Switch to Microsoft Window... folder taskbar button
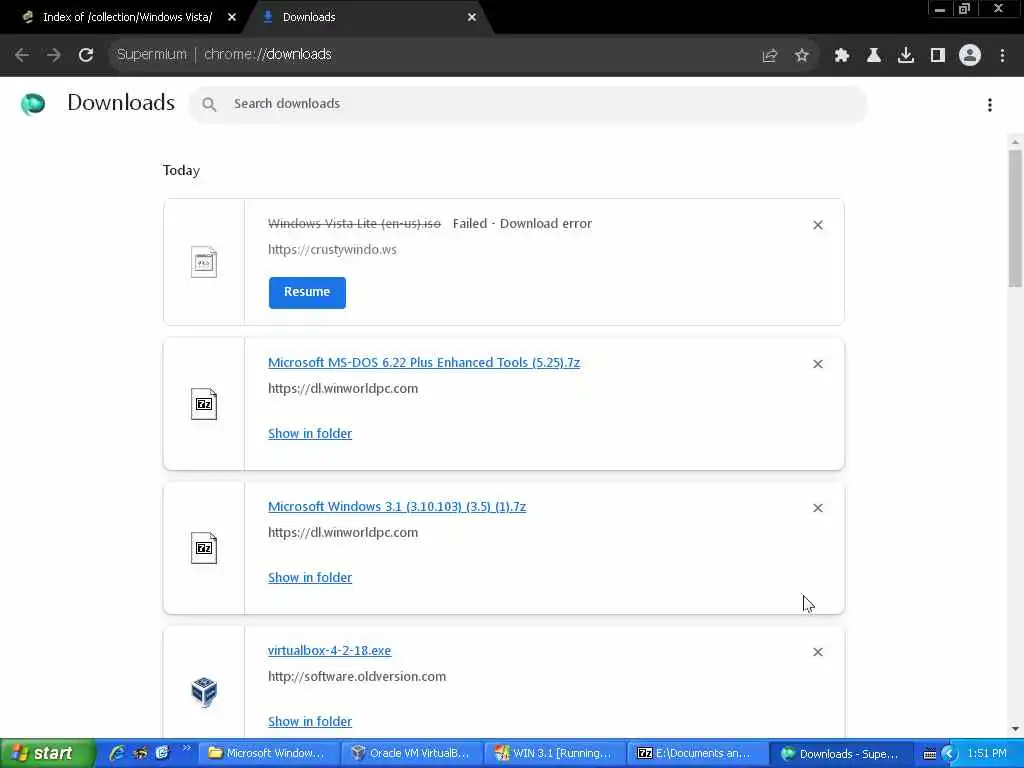 tap(268, 754)
